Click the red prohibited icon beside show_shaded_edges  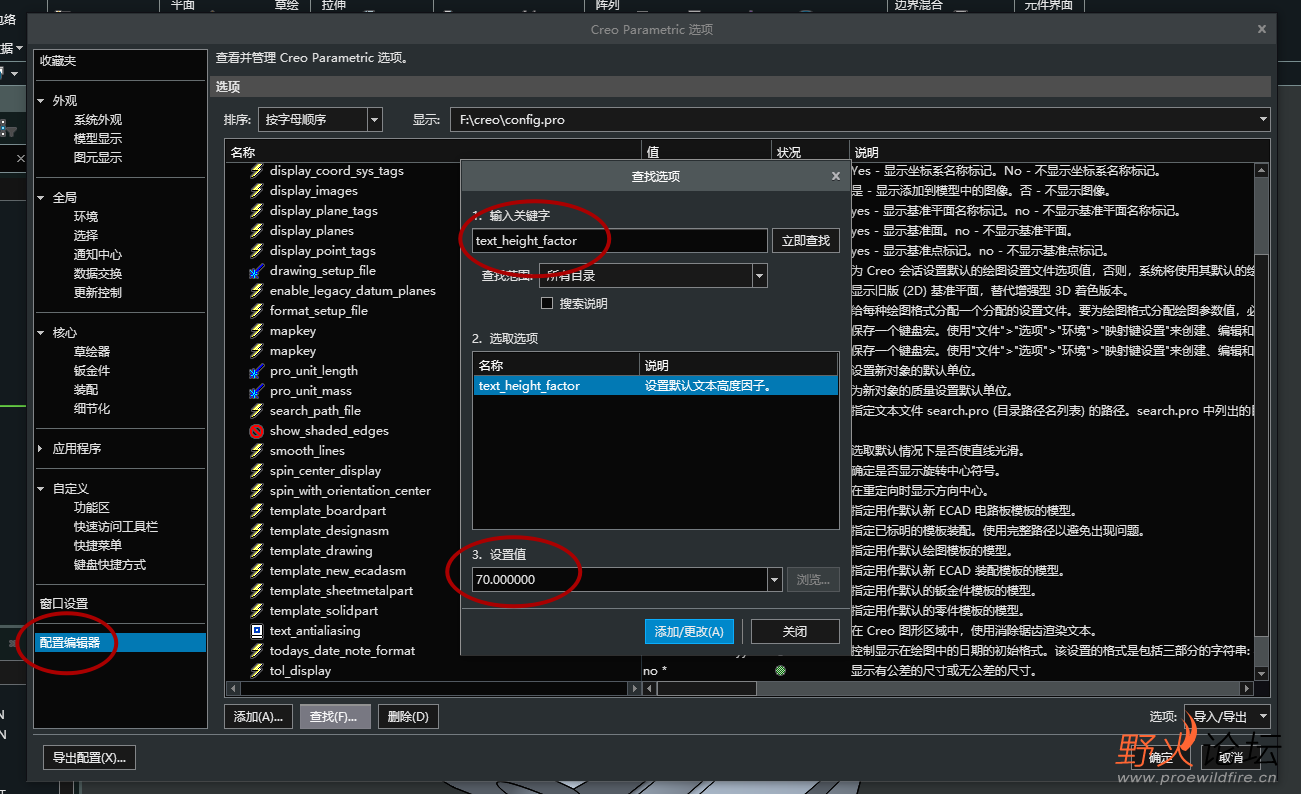click(257, 431)
